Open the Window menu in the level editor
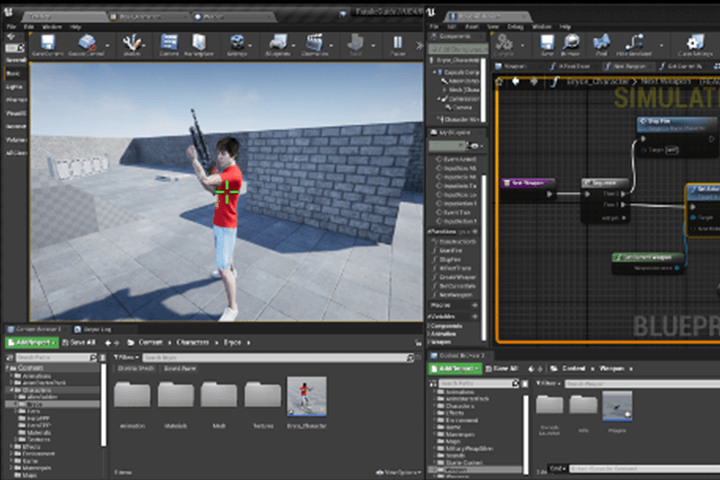The width and height of the screenshot is (720, 480). (52, 27)
